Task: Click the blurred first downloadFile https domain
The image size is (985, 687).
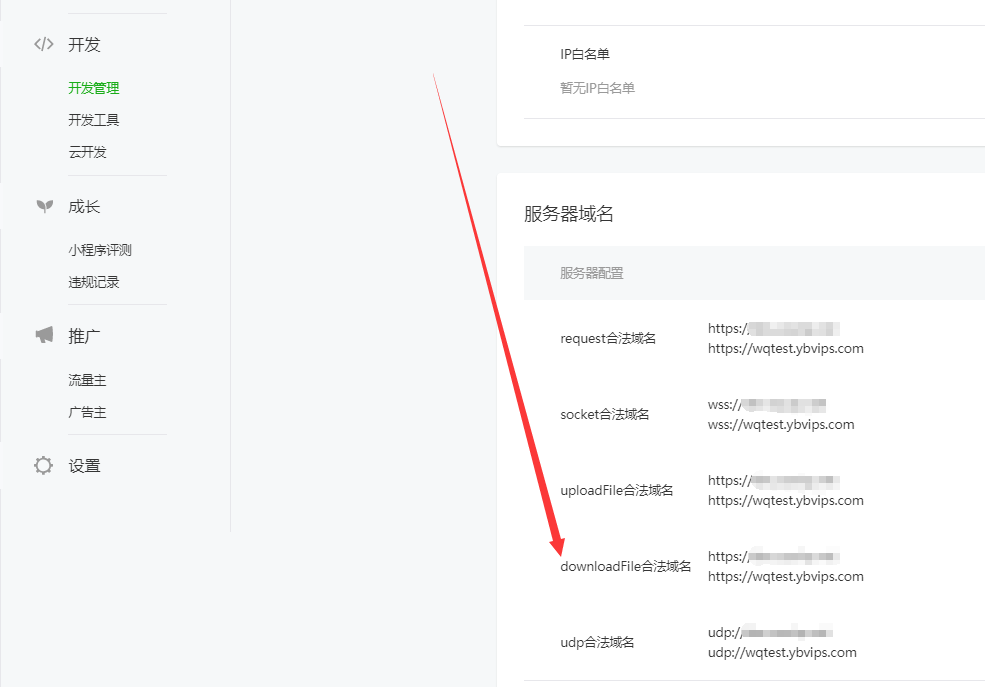Action: pyautogui.click(x=774, y=556)
